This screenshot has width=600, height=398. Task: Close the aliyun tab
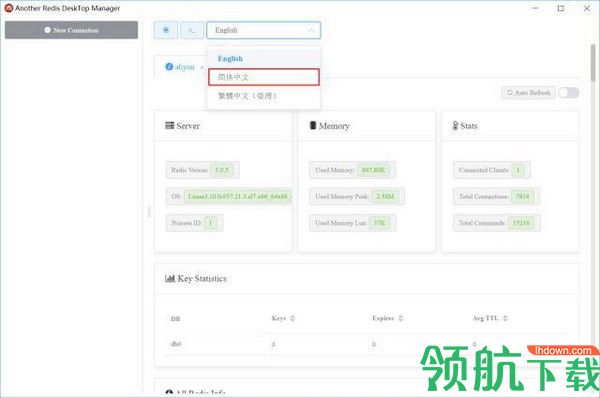tap(202, 67)
